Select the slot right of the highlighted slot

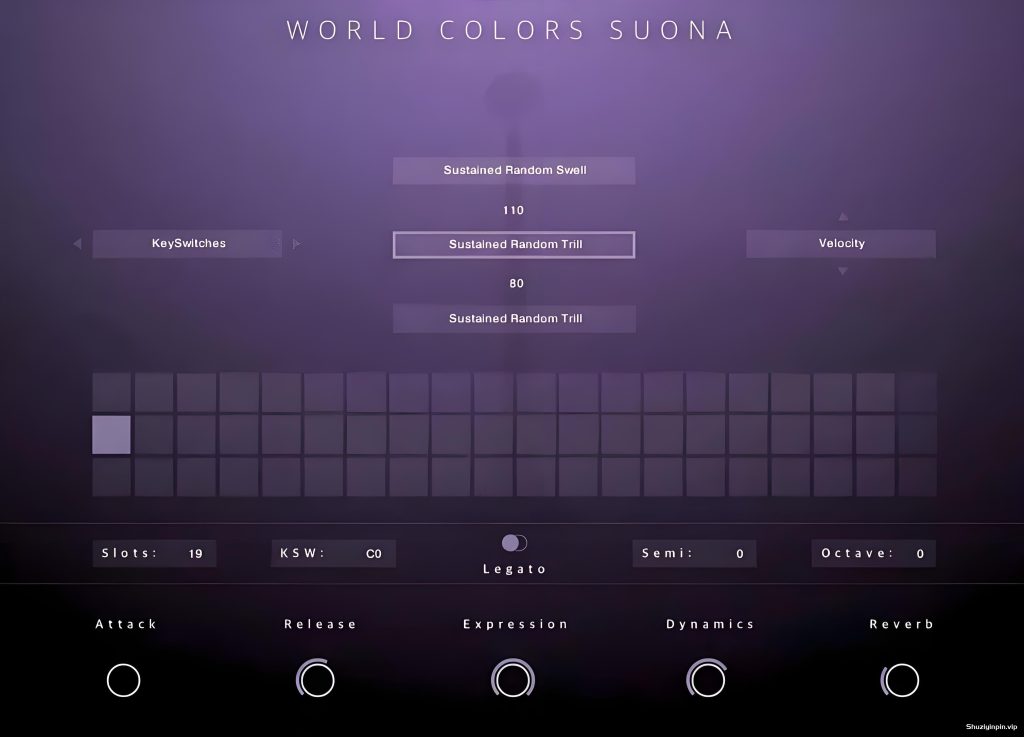click(154, 435)
